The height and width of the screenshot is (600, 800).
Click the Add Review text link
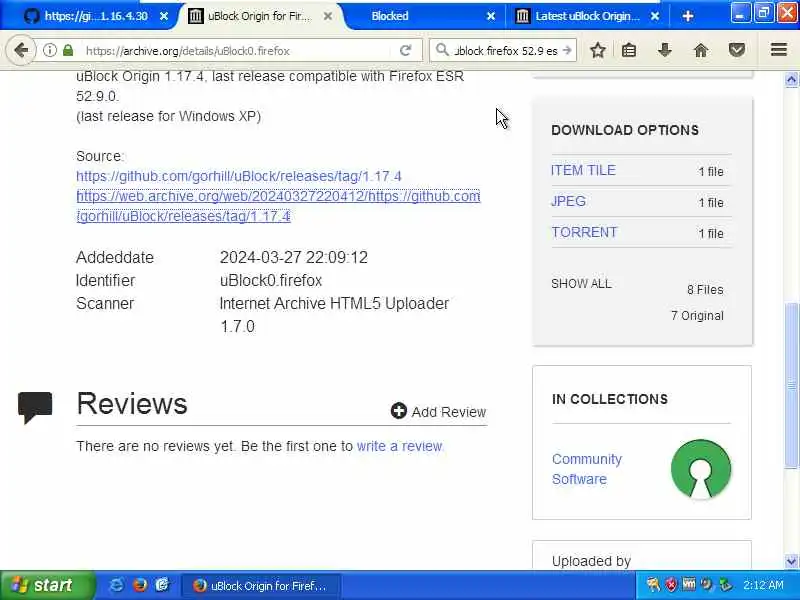tap(448, 412)
